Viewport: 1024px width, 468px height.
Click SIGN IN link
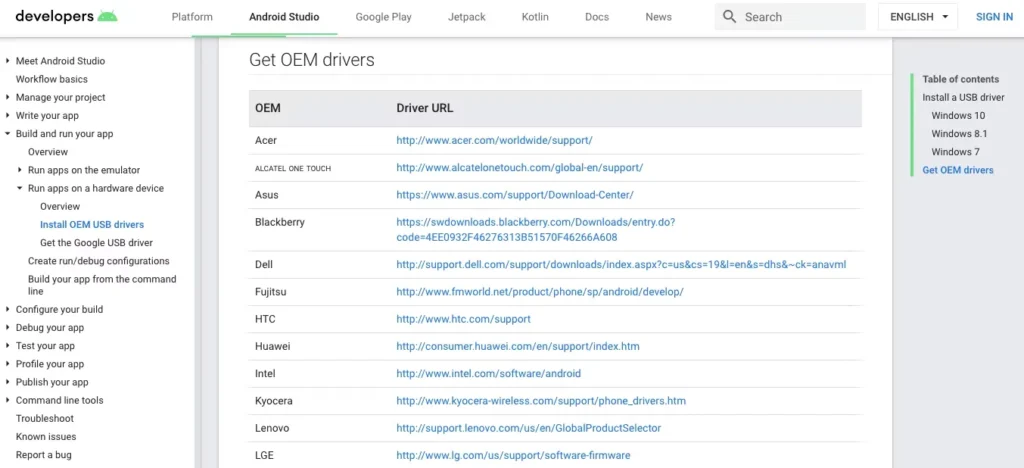click(x=993, y=17)
